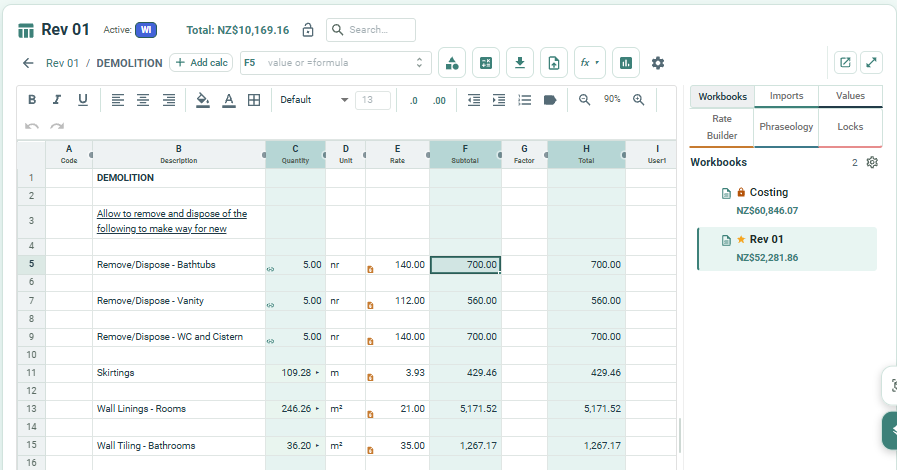Viewport: 897px width, 470px height.
Task: Click link icon in Vanity quantity cell
Action: tap(271, 305)
